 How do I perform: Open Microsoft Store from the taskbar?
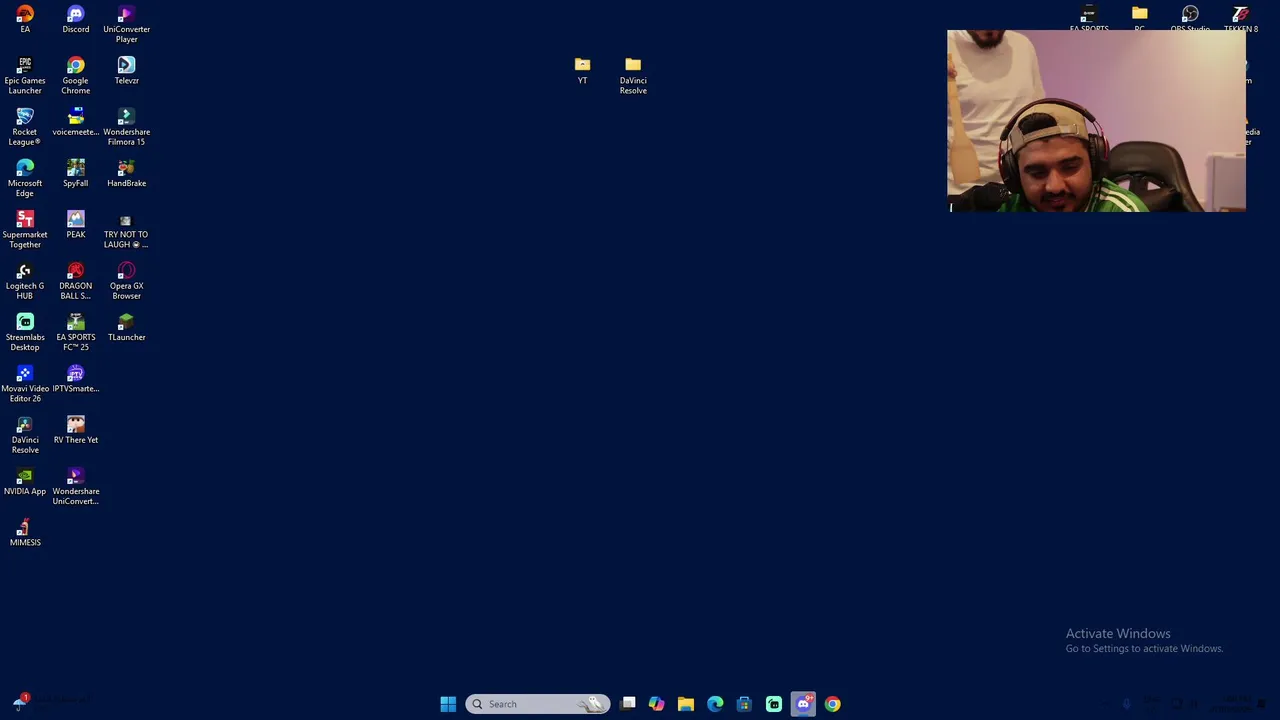coord(744,704)
